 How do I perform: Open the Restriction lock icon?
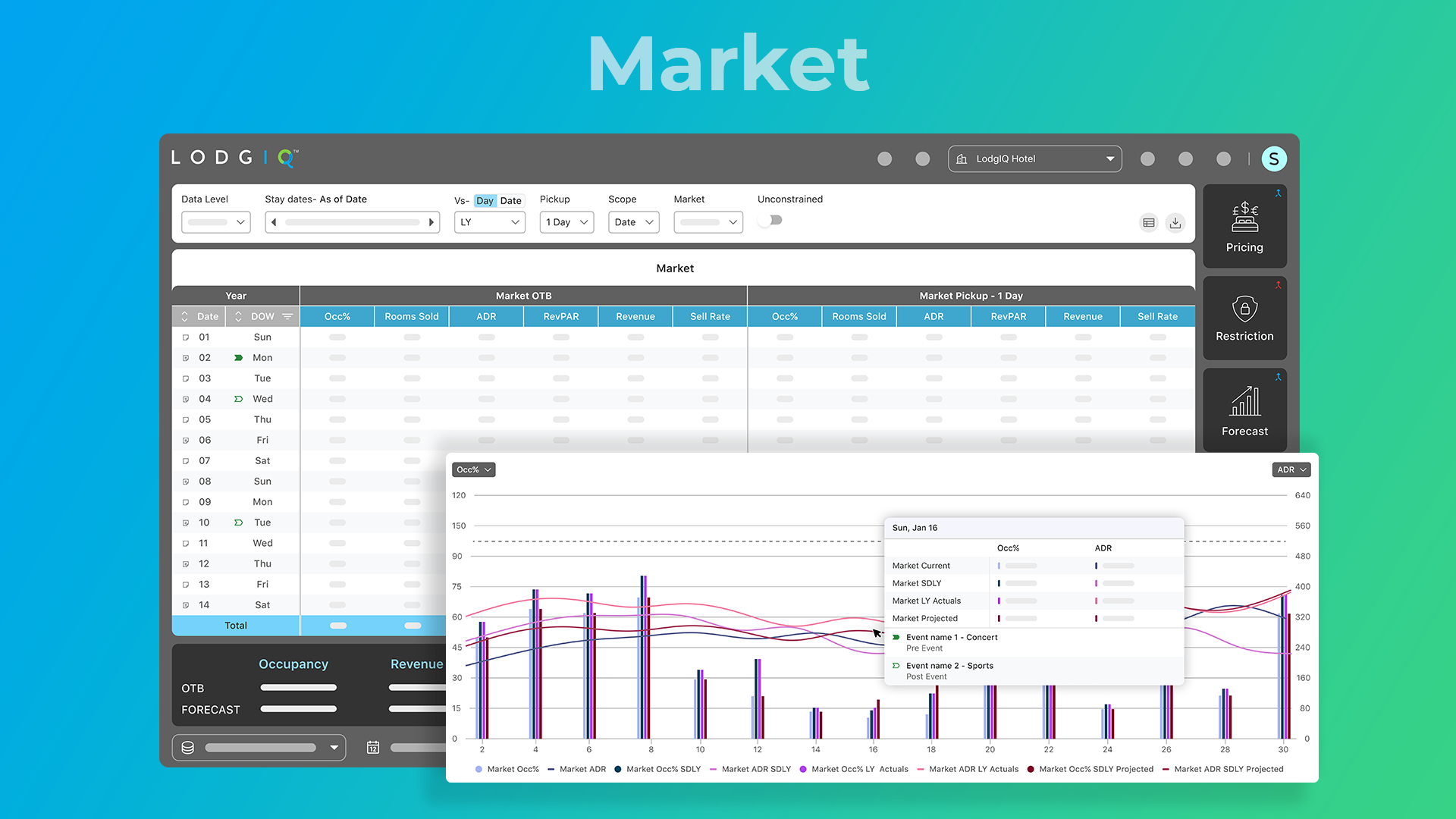pyautogui.click(x=1244, y=309)
